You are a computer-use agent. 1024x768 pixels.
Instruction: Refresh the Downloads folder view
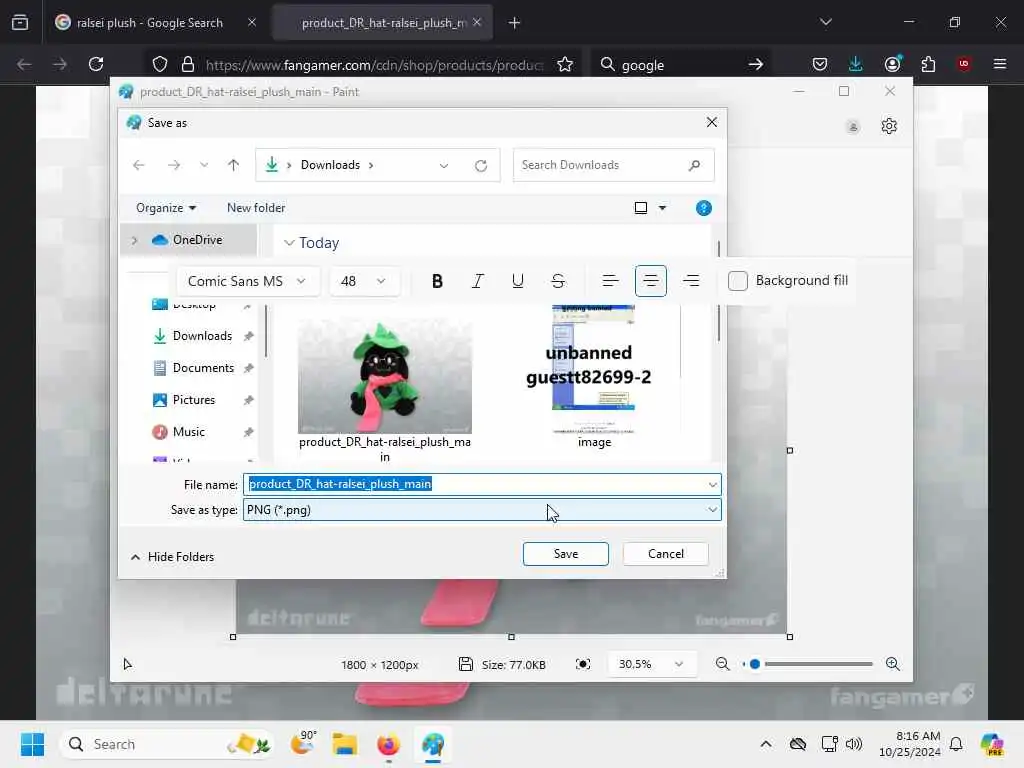pyautogui.click(x=481, y=165)
